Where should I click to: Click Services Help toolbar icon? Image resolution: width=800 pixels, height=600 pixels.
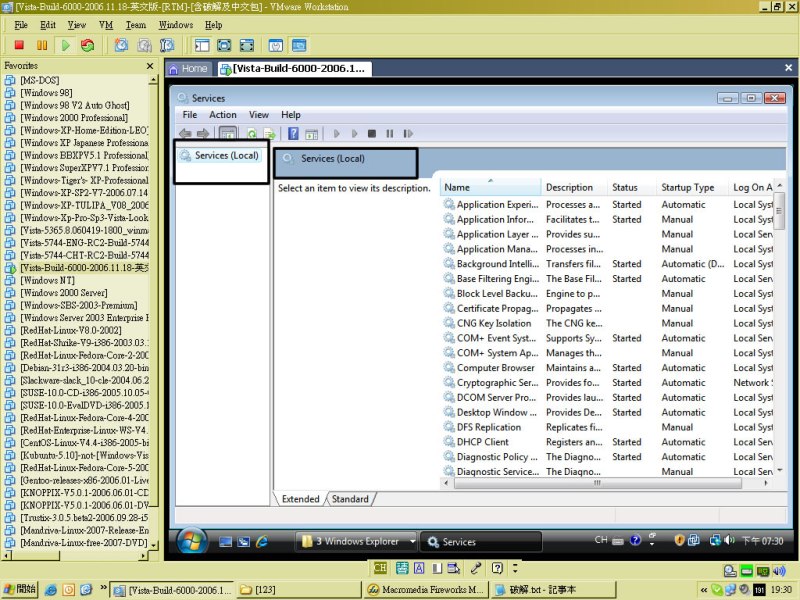click(293, 134)
